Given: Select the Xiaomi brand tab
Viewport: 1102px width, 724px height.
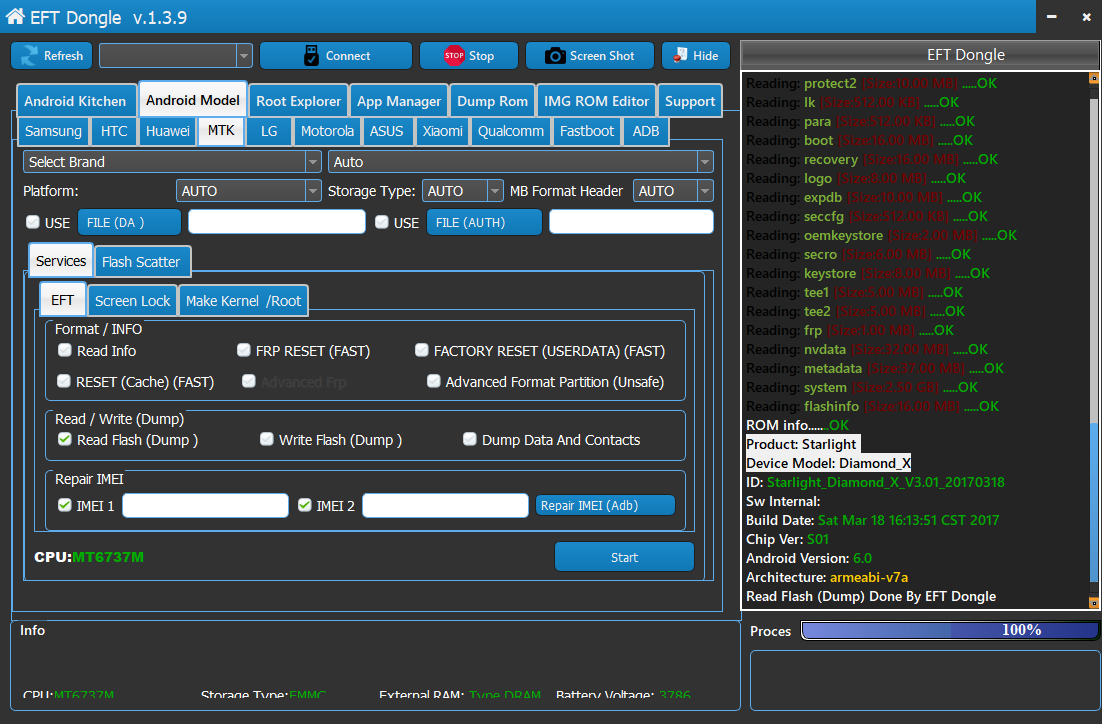Looking at the screenshot, I should (x=443, y=131).
